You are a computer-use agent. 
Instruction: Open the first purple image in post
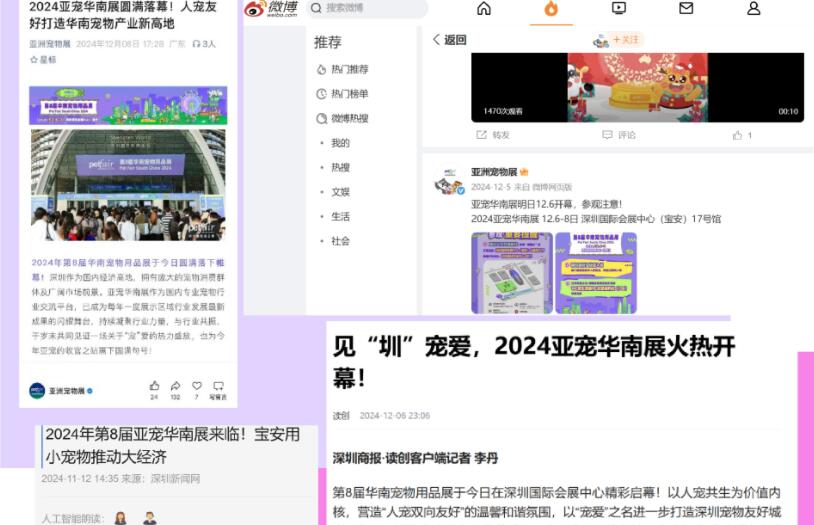(511, 273)
